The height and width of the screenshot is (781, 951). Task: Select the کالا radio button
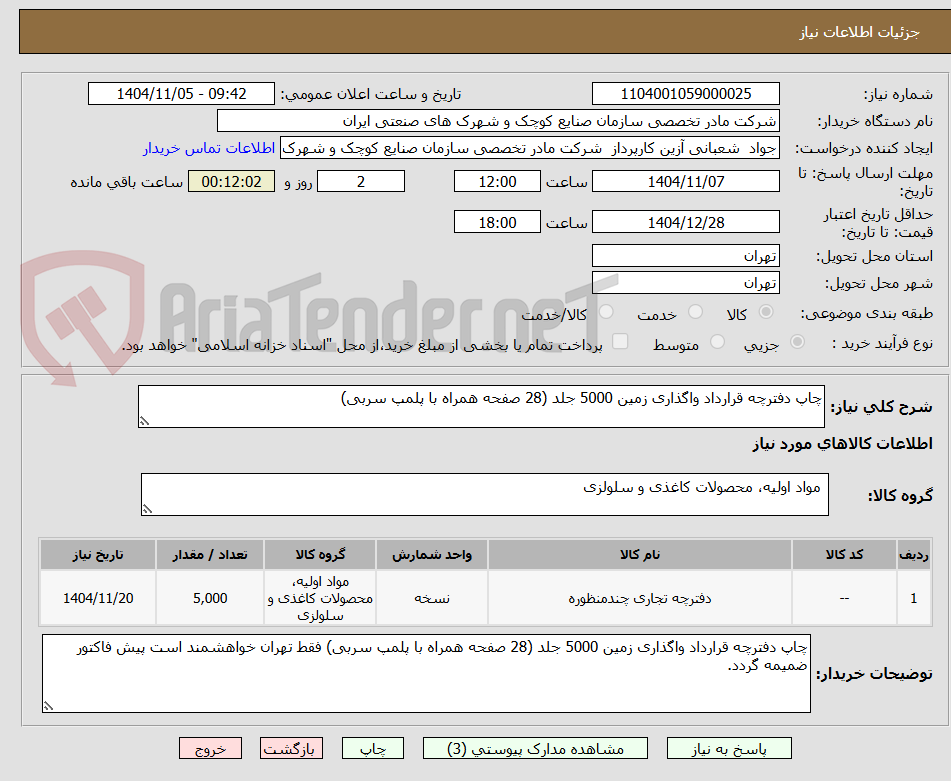766,313
